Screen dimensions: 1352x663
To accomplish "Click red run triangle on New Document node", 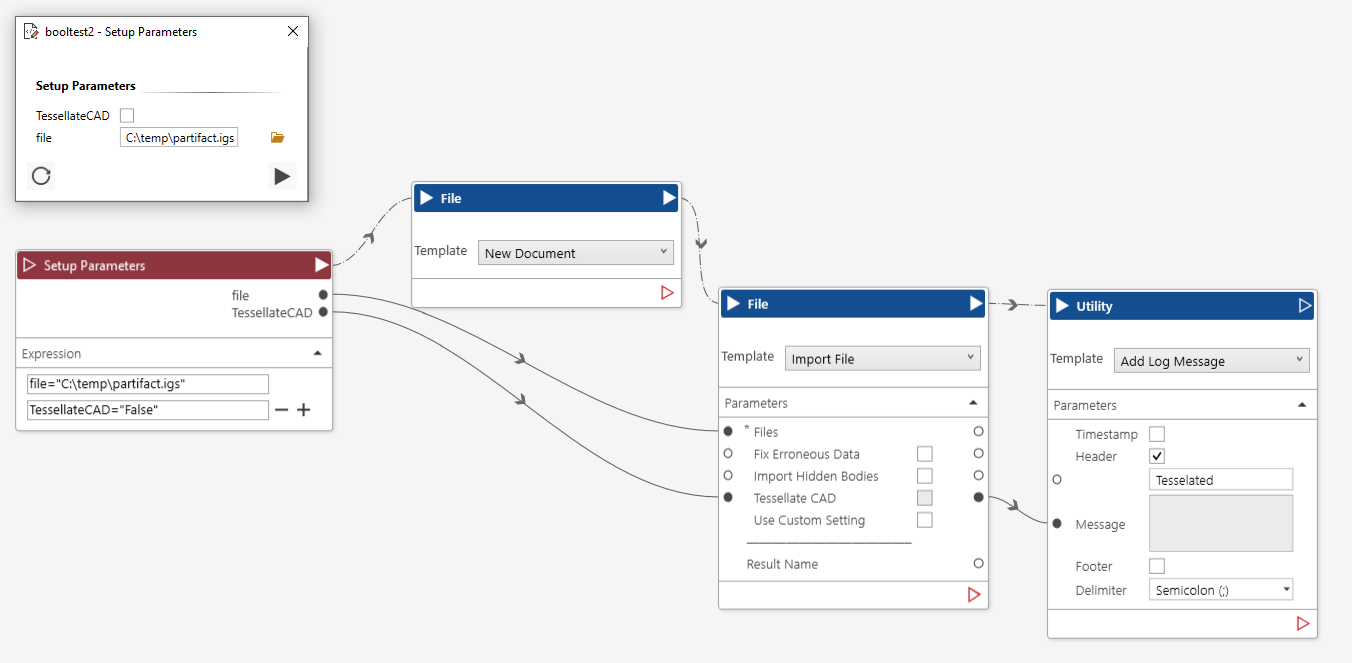I will (x=667, y=293).
